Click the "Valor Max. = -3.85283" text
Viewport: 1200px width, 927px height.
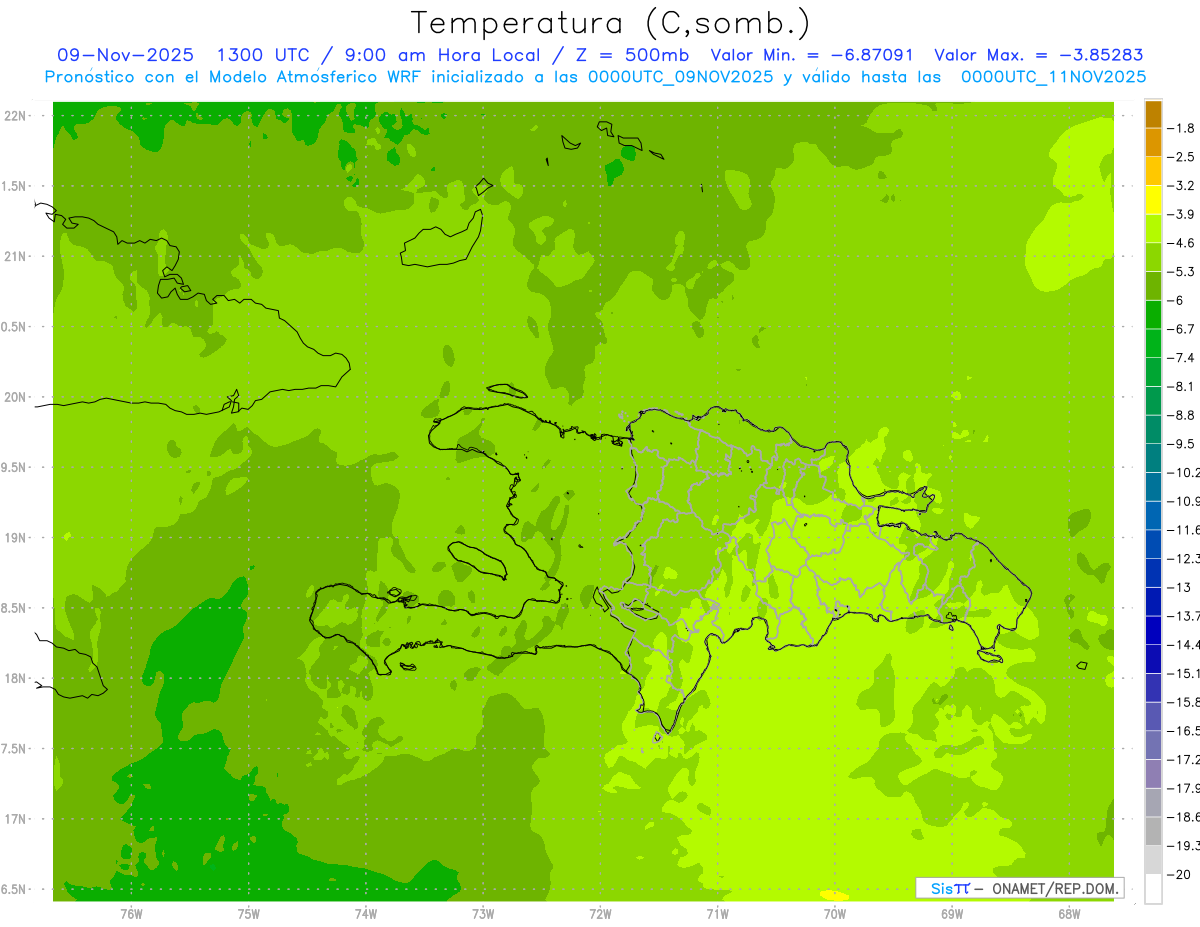[1038, 55]
